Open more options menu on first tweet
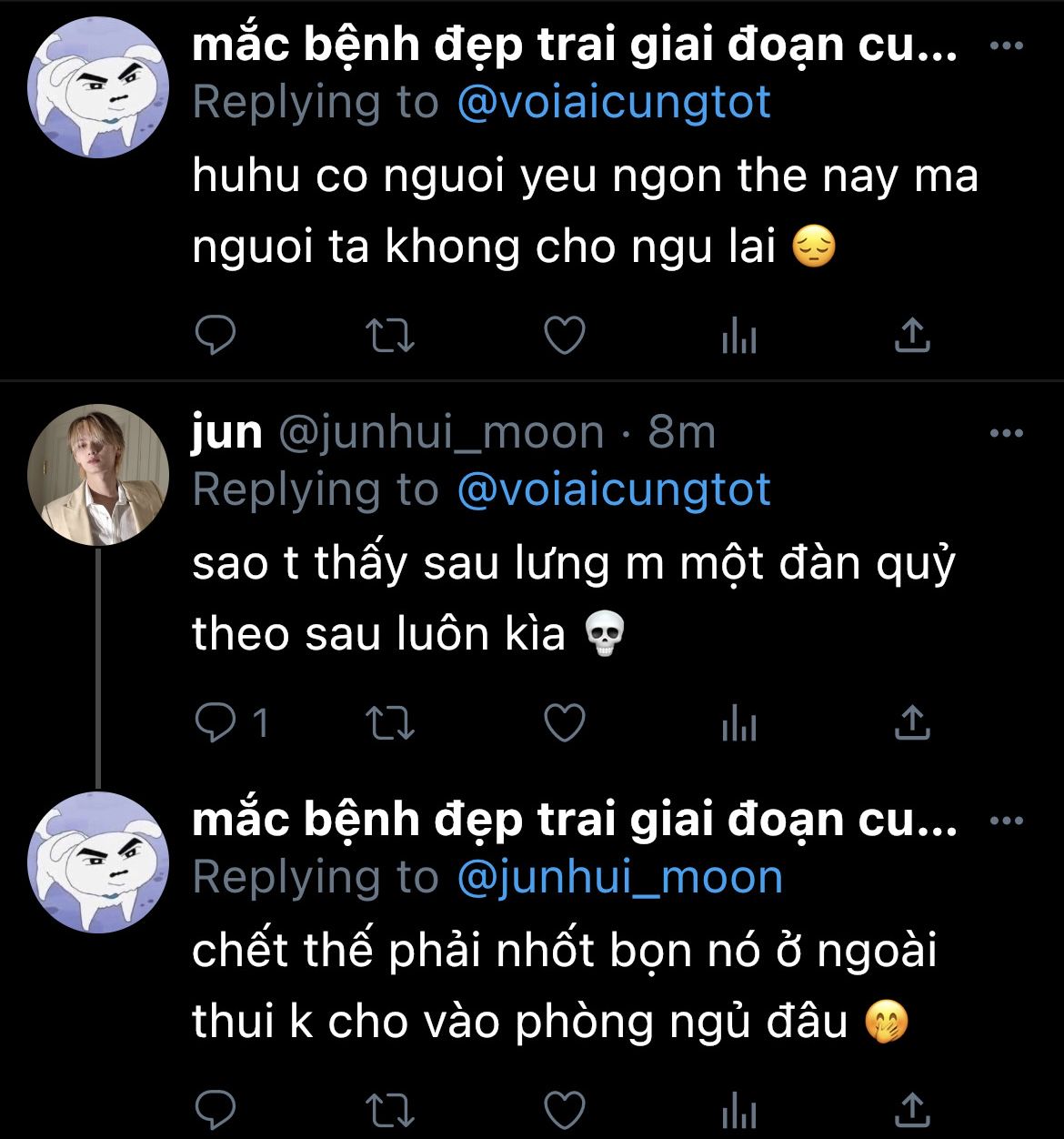The width and height of the screenshot is (1064, 1139). [1006, 46]
